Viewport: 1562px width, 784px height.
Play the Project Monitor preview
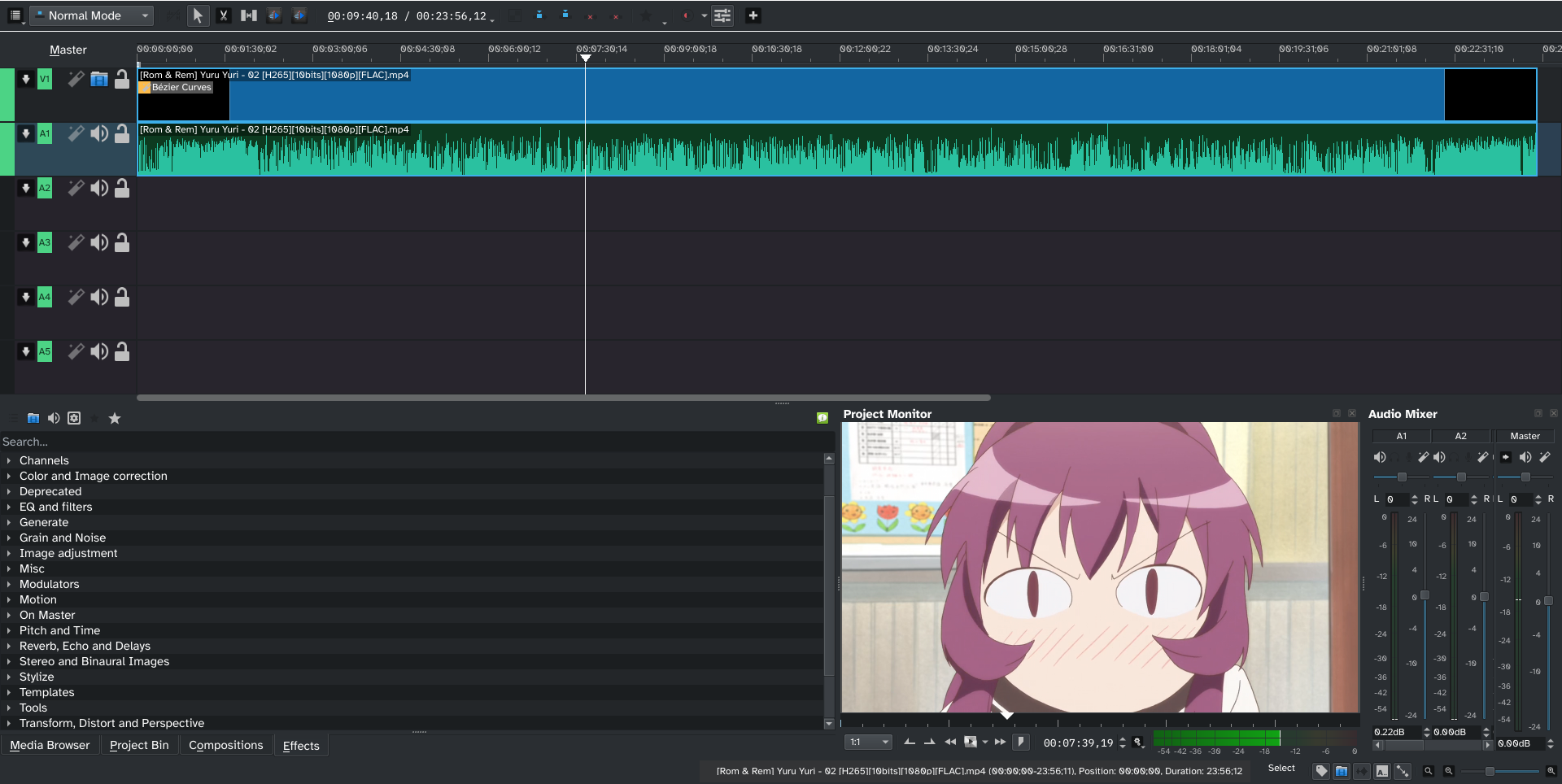[971, 742]
